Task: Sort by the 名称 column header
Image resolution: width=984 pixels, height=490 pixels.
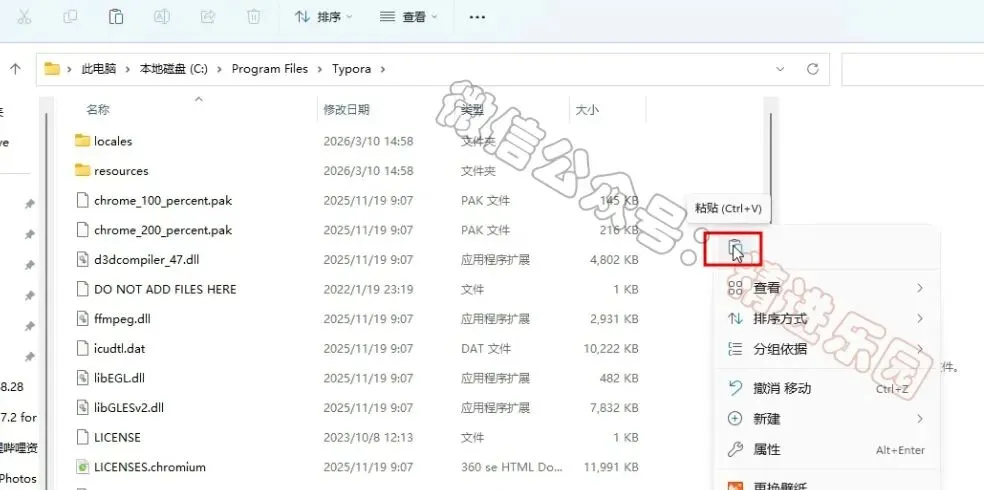Action: click(98, 110)
